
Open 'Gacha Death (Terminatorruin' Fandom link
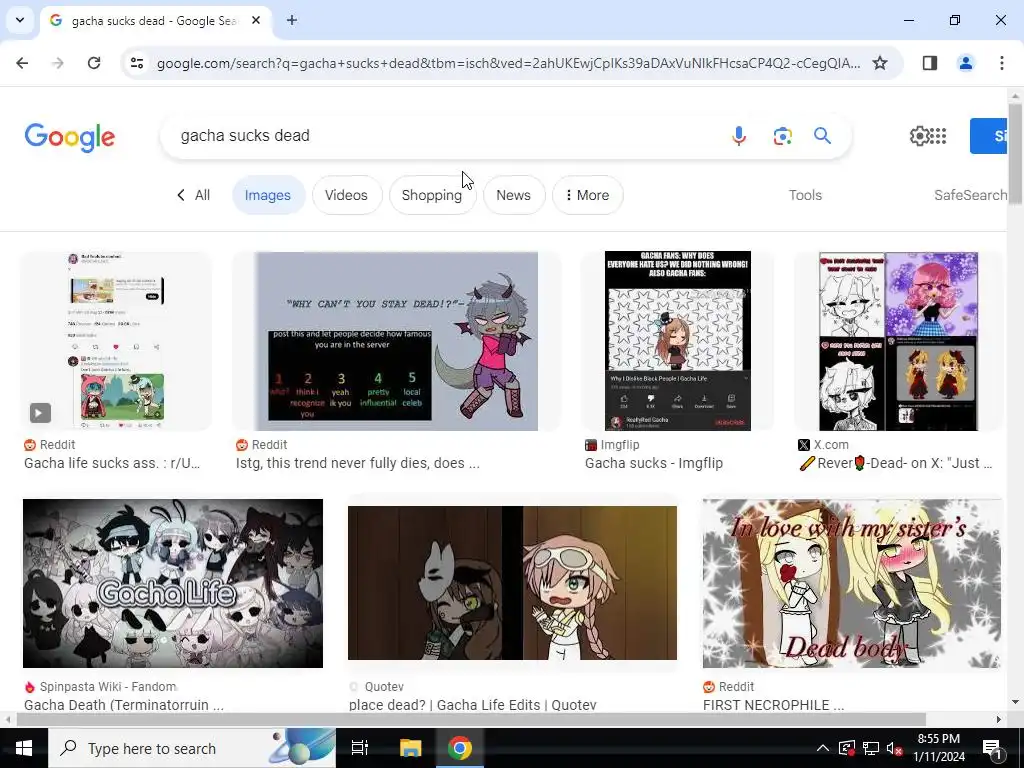point(124,705)
